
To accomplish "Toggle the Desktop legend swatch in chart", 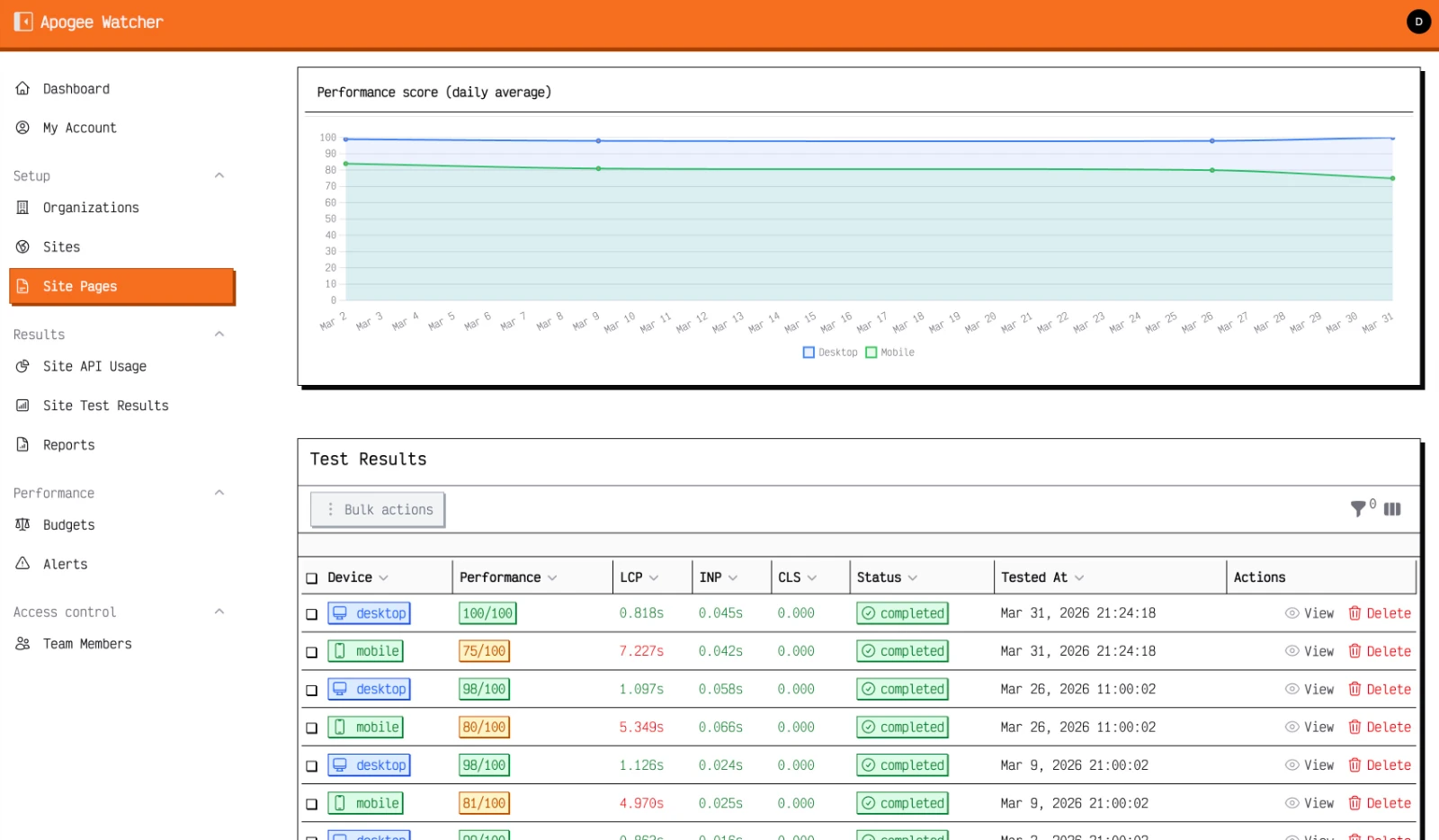I will click(809, 353).
